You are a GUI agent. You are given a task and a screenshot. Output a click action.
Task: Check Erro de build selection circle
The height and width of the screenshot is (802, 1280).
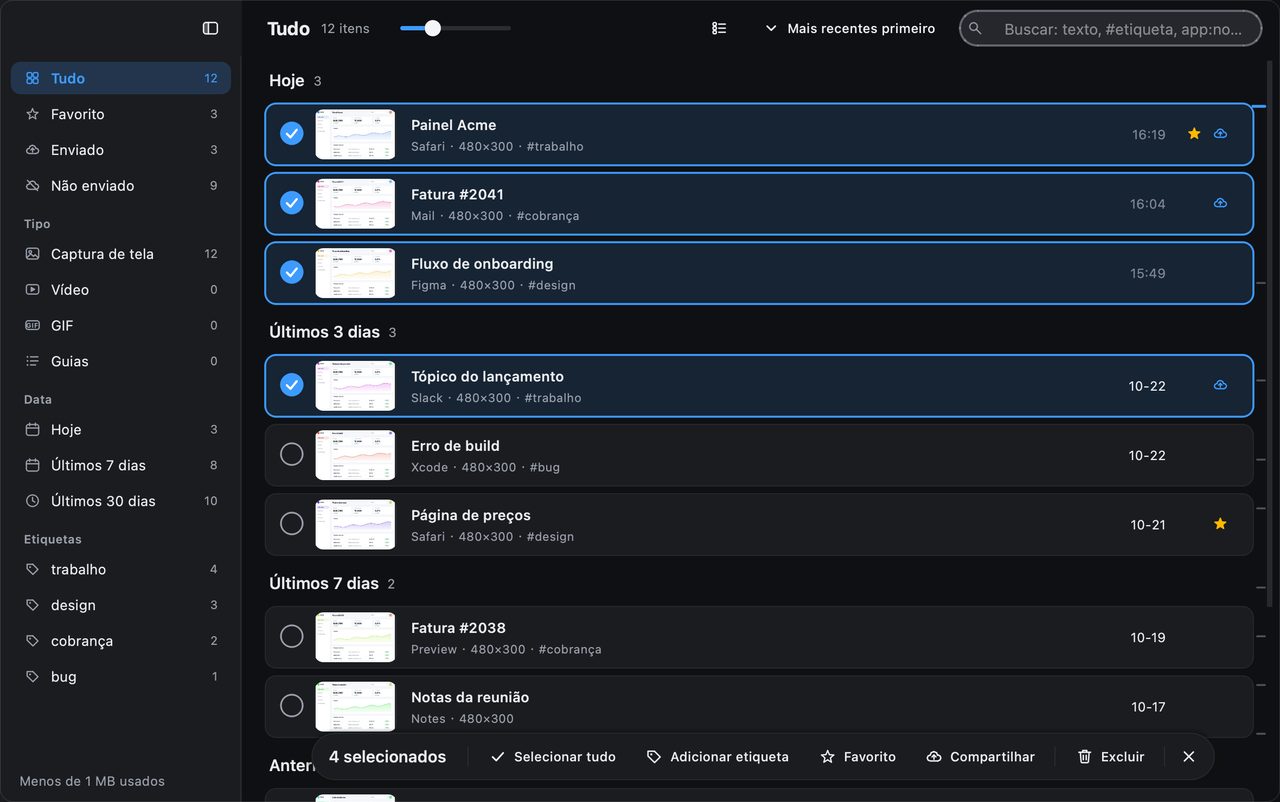pos(292,455)
